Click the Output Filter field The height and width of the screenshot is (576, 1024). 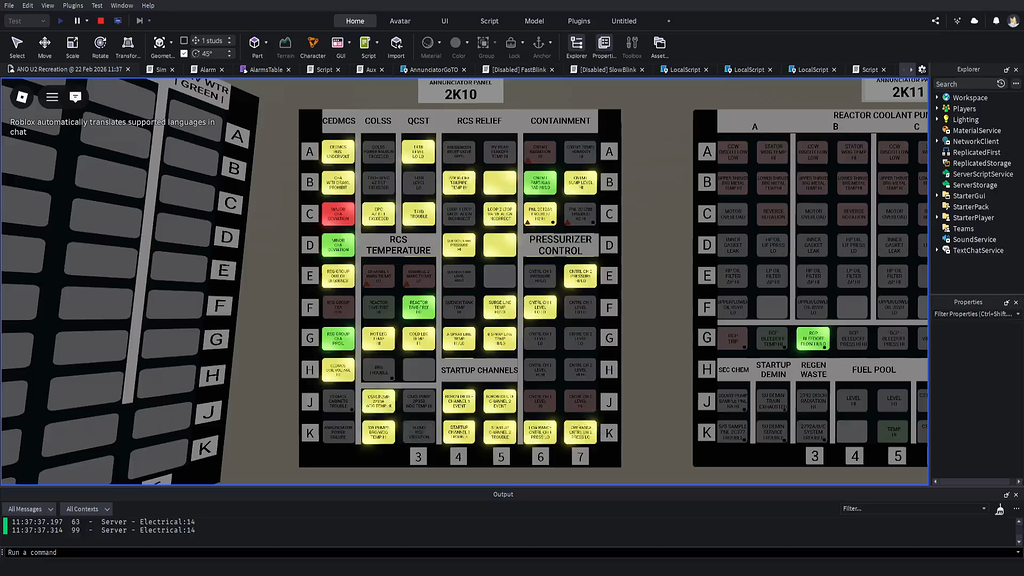tap(914, 509)
